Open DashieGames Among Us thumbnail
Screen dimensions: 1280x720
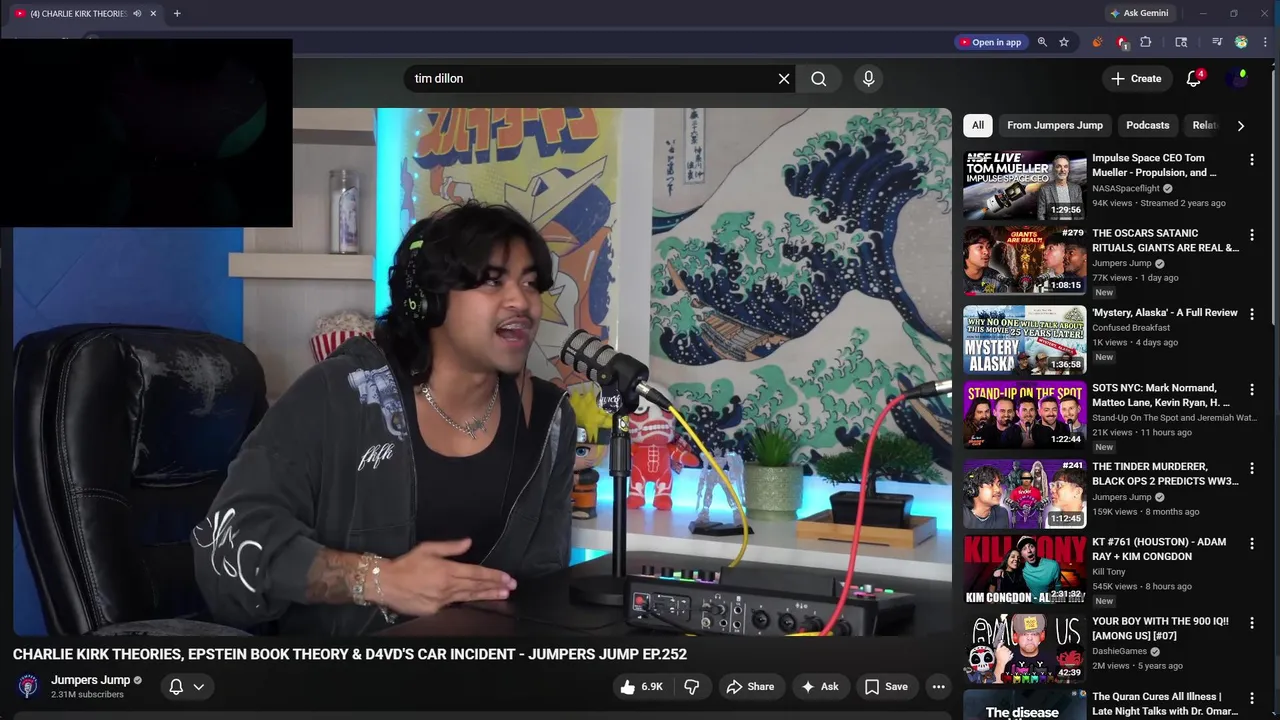tap(1024, 648)
